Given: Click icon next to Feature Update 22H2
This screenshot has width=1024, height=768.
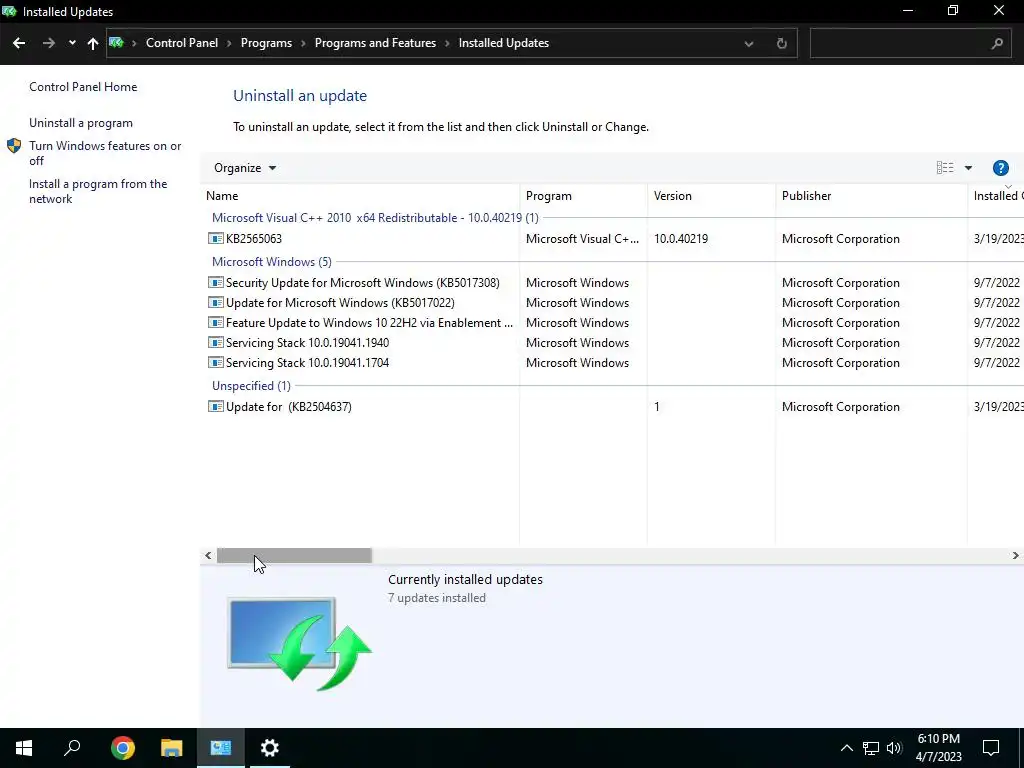Looking at the screenshot, I should [216, 323].
